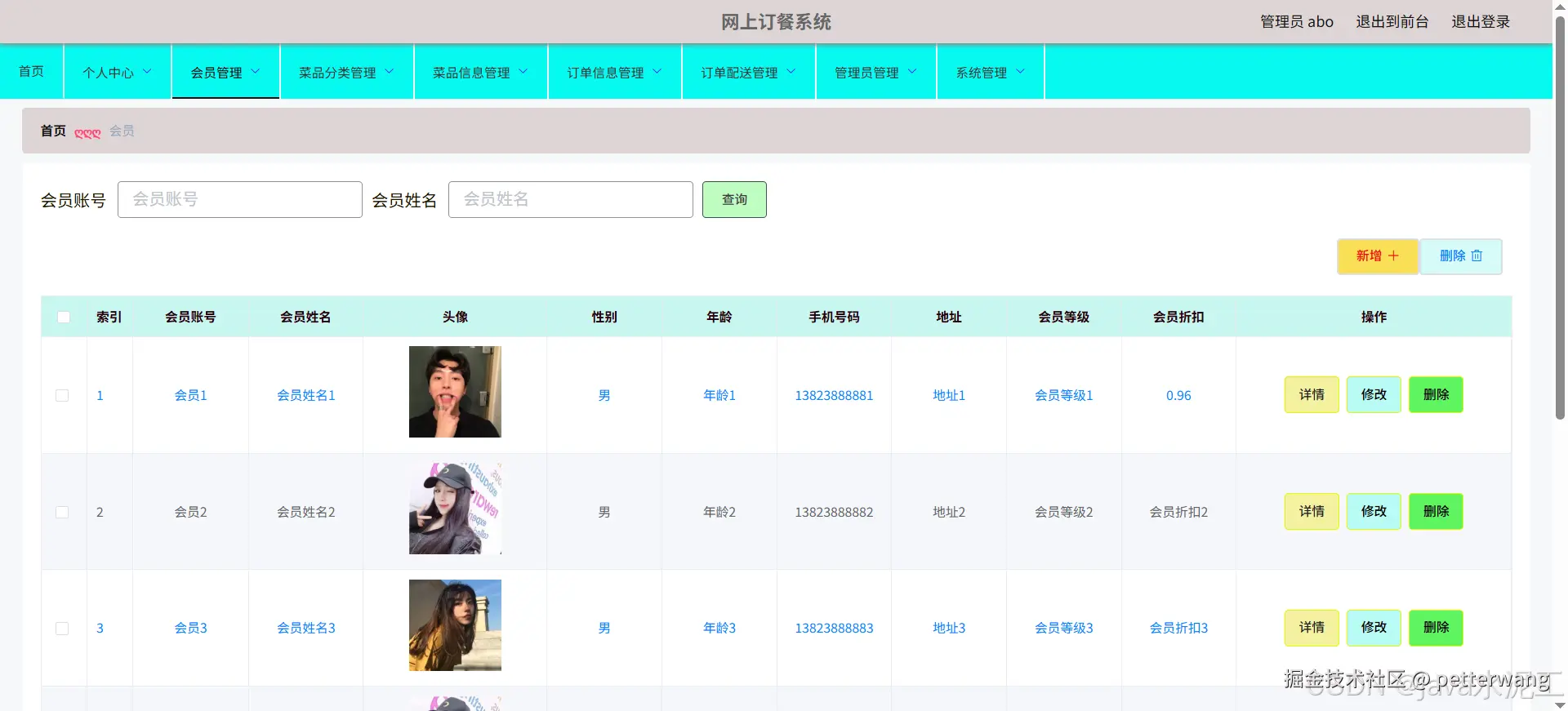Click 管理员 abo label in header
This screenshot has width=1568, height=711.
click(1297, 22)
